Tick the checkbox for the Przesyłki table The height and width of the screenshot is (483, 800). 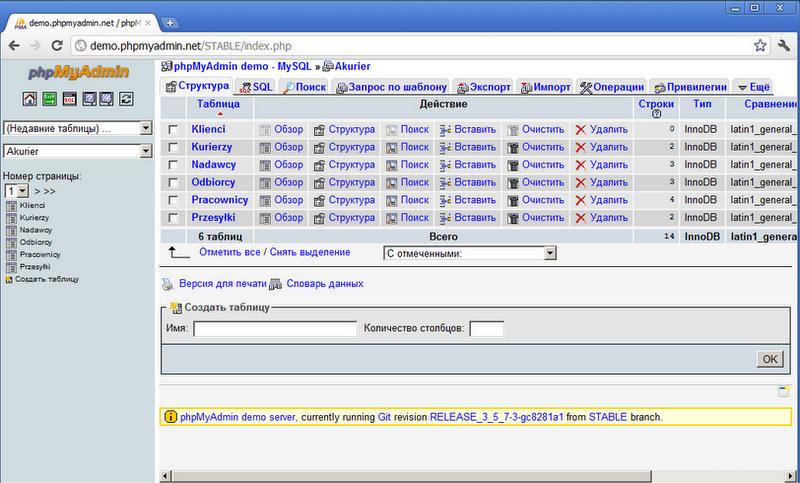tap(173, 218)
